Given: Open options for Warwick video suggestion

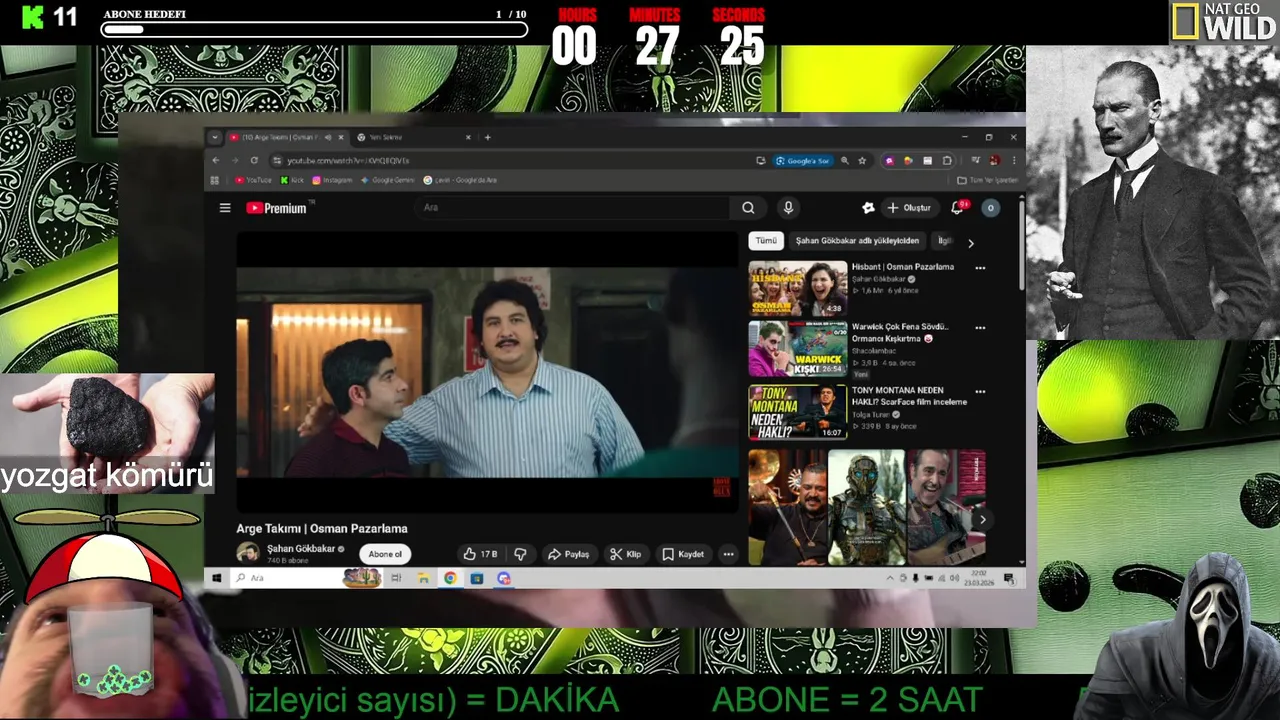Looking at the screenshot, I should [980, 327].
